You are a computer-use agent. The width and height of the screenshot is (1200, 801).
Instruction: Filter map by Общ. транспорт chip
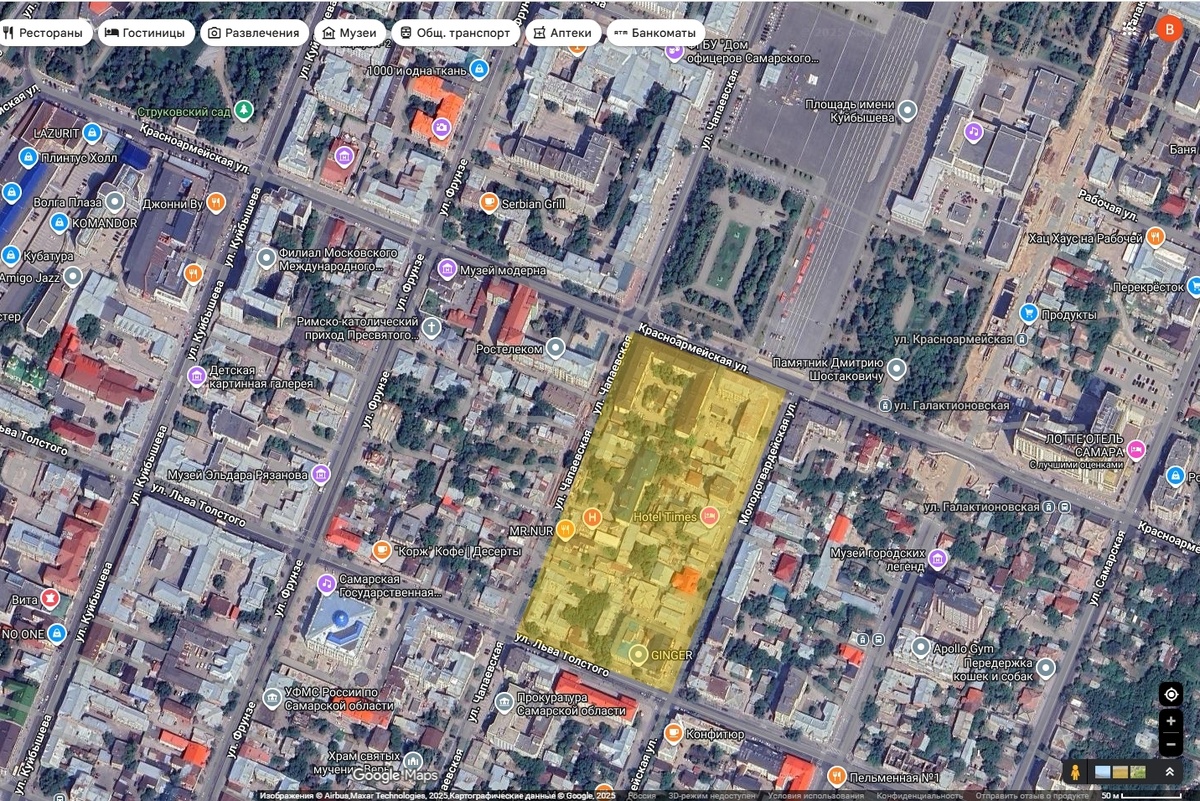[x=455, y=33]
